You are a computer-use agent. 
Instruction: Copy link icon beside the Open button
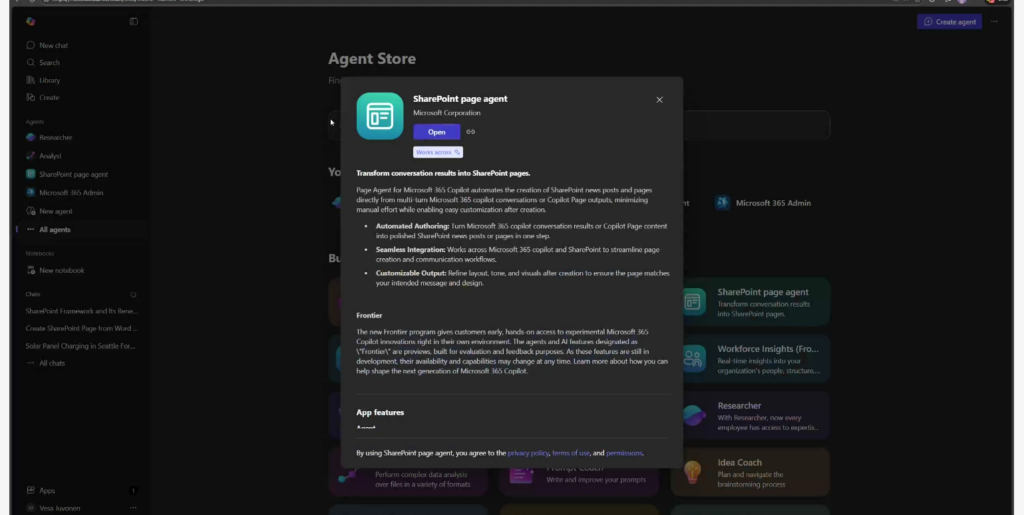(470, 132)
